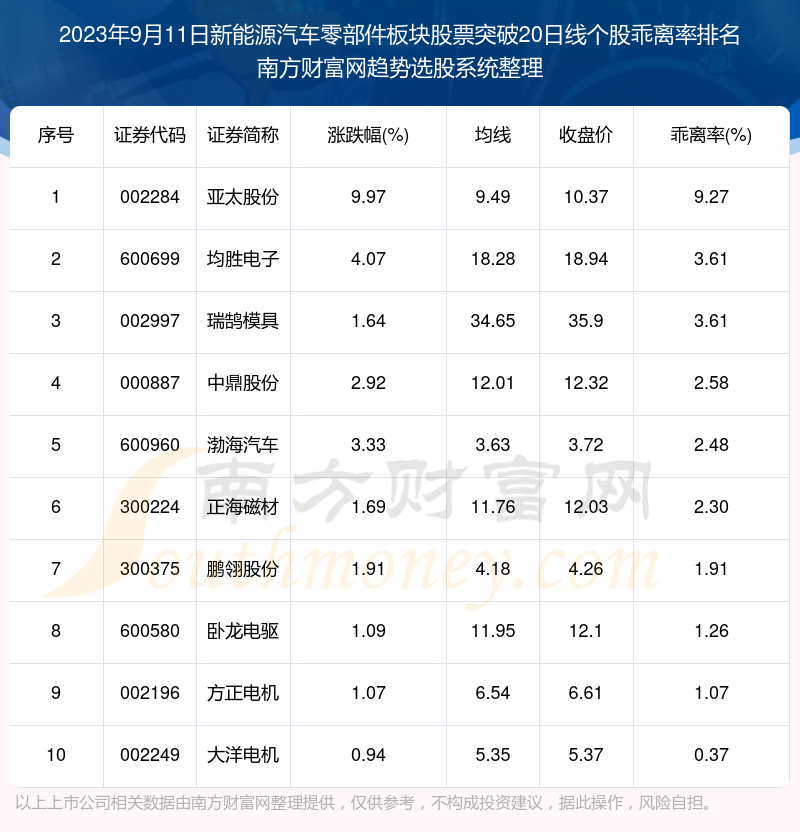The height and width of the screenshot is (832, 800).
Task: Click 方正电机 average line 6.54
Action: [493, 693]
